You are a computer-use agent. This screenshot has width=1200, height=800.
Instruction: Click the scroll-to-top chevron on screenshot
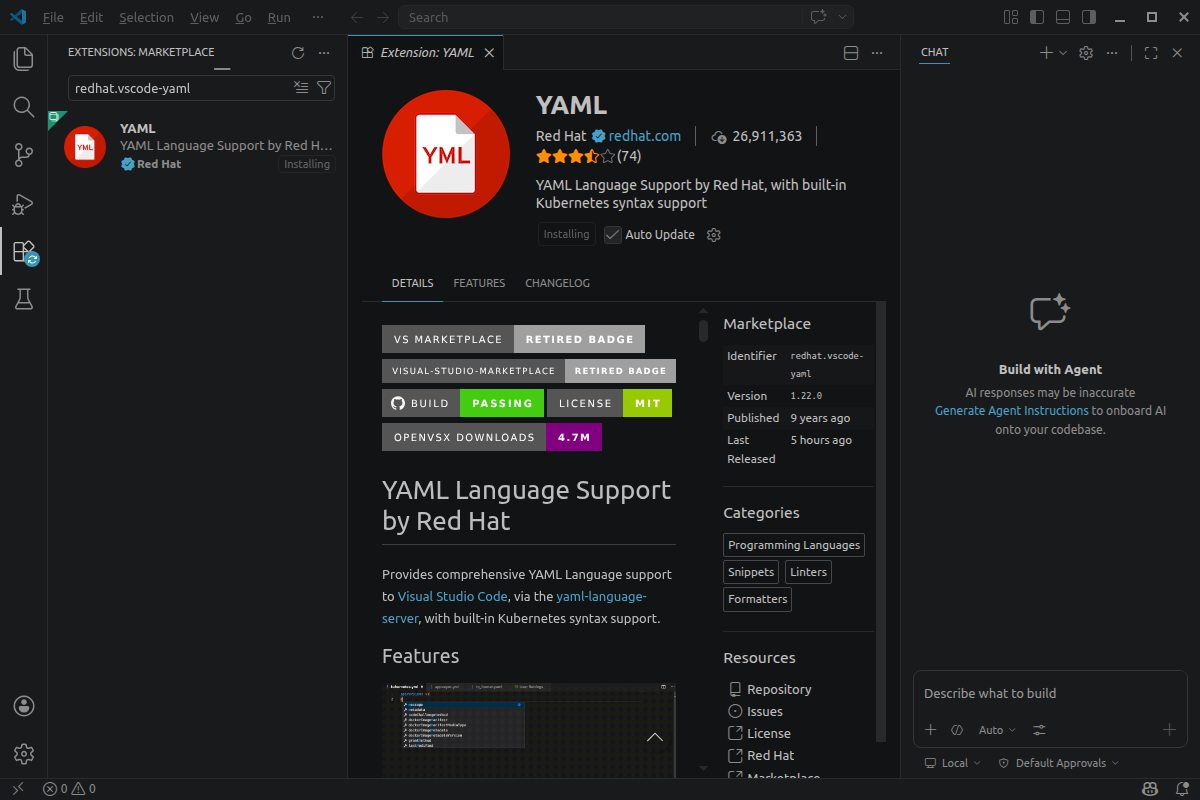(655, 737)
